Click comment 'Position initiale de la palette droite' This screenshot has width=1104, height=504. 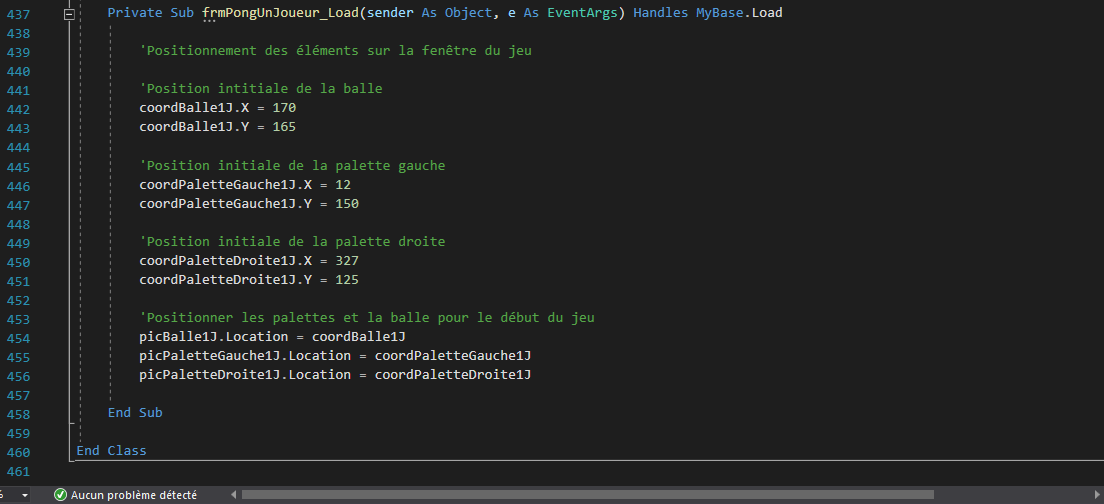click(x=292, y=242)
